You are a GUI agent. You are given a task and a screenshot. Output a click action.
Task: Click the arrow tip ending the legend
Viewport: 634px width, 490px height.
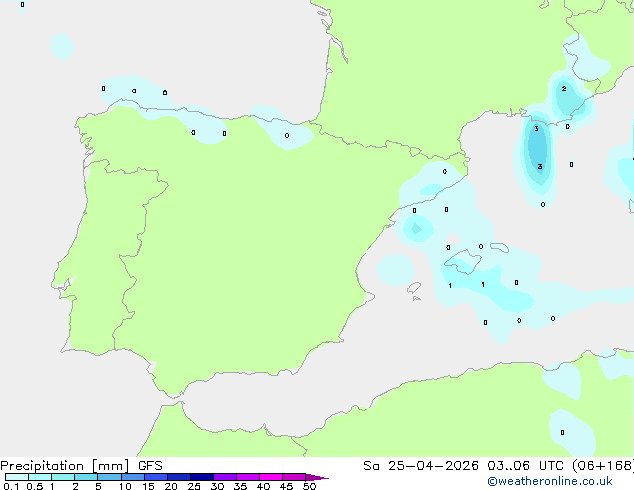324,478
